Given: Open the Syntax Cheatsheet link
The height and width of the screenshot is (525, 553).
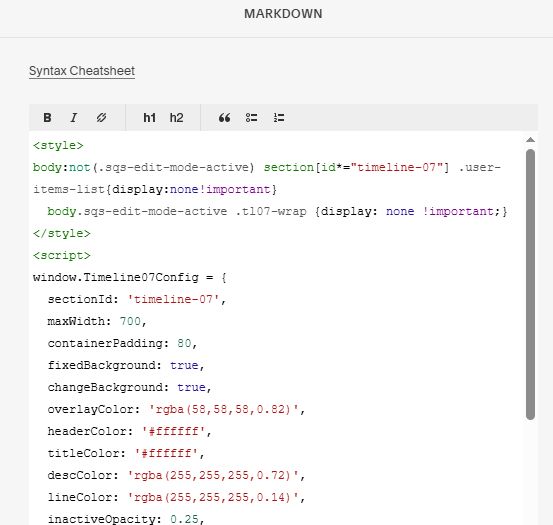Looking at the screenshot, I should (82, 71).
